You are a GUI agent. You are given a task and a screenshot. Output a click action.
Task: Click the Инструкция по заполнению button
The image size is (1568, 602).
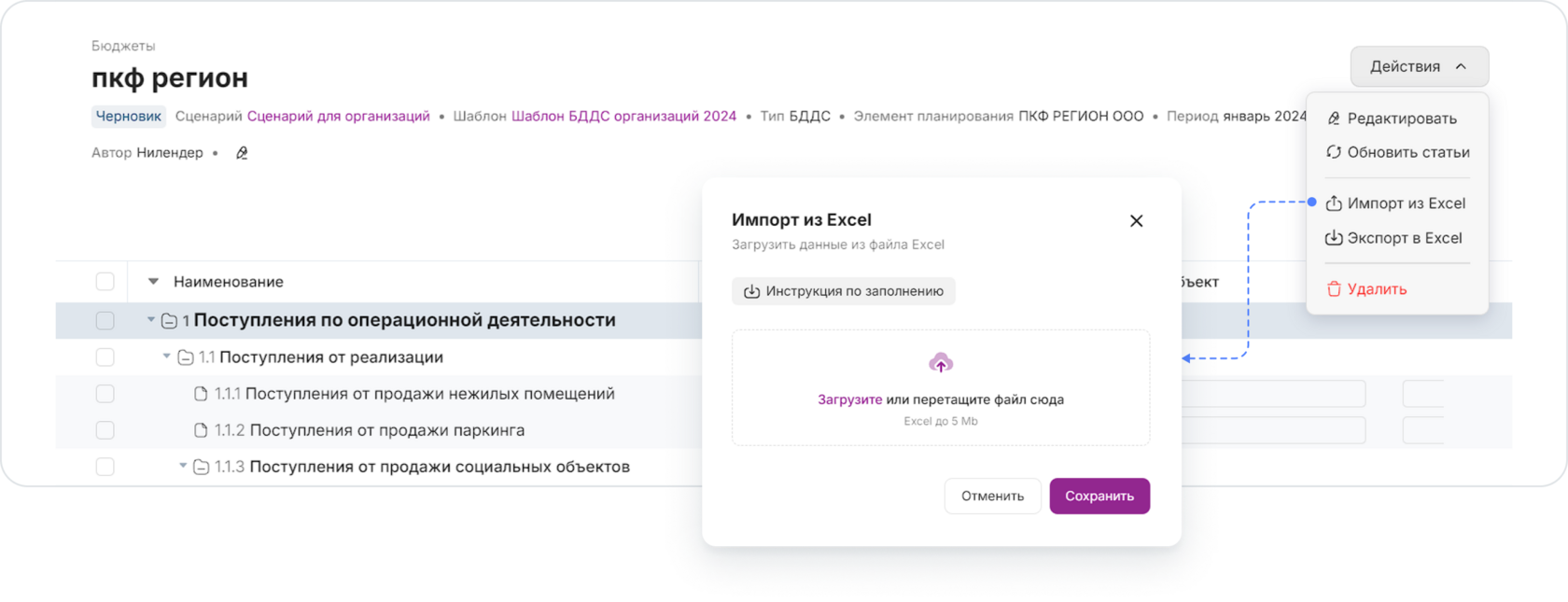844,291
